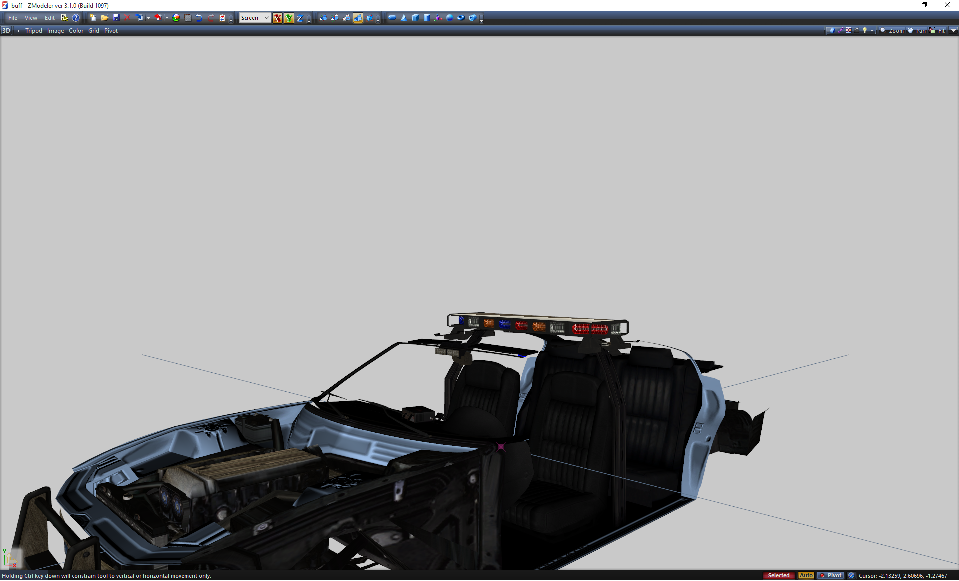The image size is (959, 581).
Task: Save with the floppy disk icon
Action: 116,18
